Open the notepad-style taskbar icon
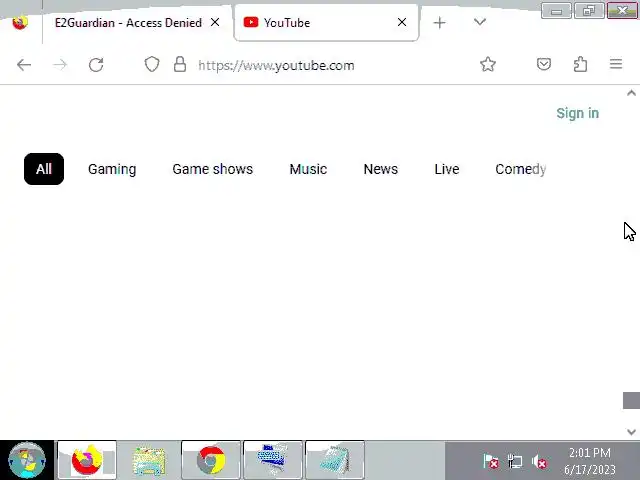The width and height of the screenshot is (640, 480). [335, 460]
